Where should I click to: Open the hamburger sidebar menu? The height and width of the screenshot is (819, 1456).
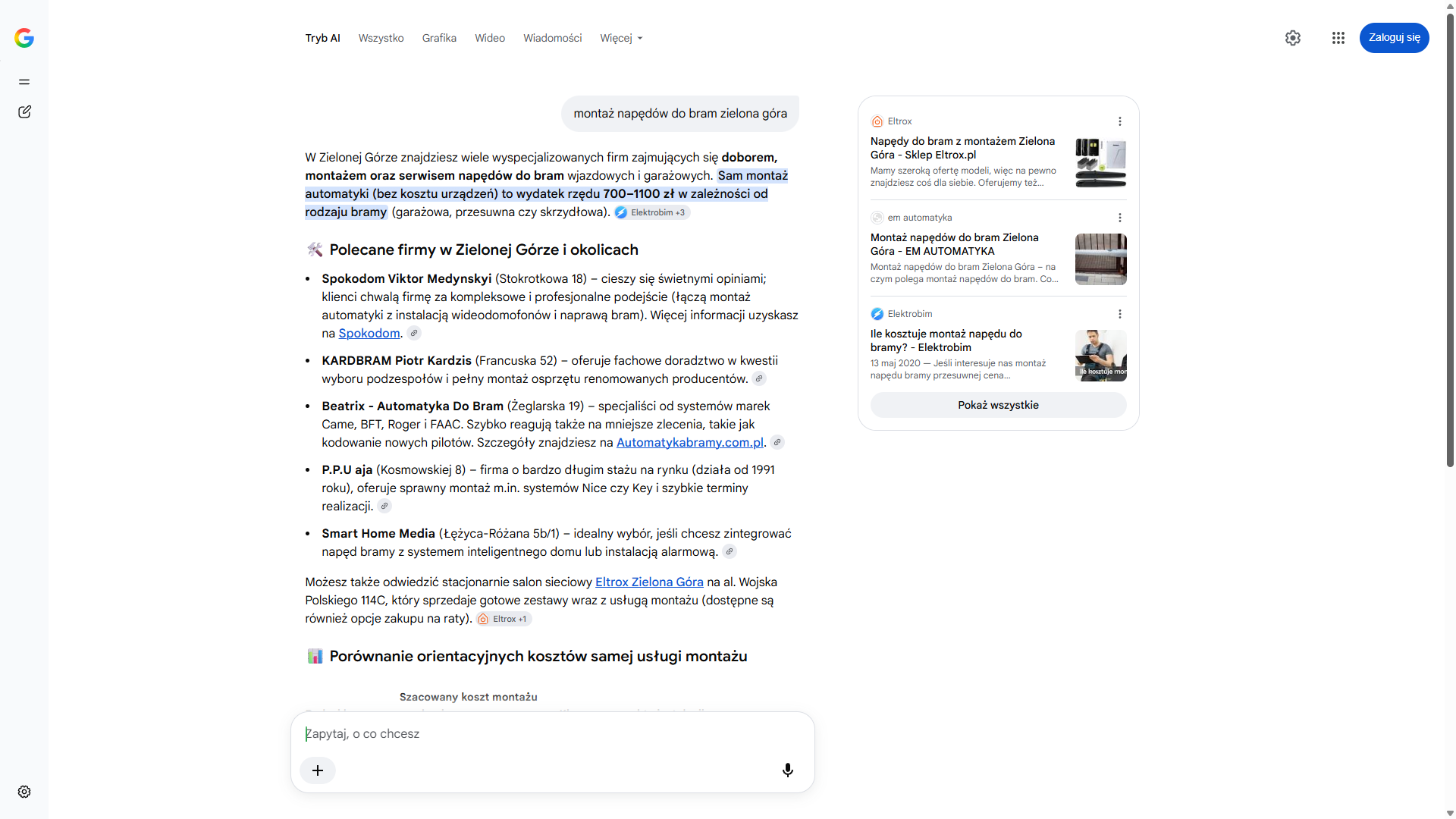[x=24, y=82]
